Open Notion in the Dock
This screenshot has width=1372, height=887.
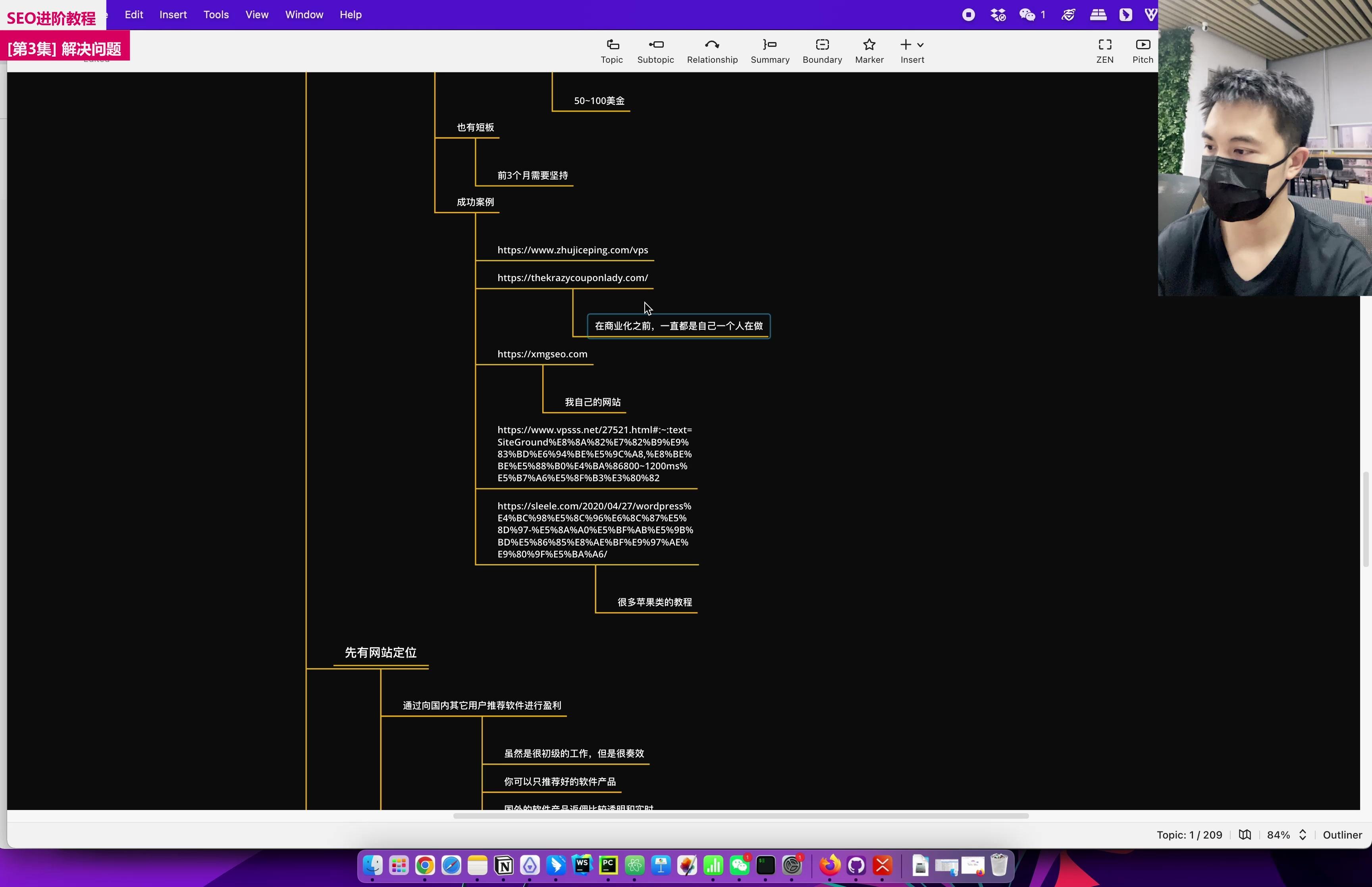click(x=504, y=865)
